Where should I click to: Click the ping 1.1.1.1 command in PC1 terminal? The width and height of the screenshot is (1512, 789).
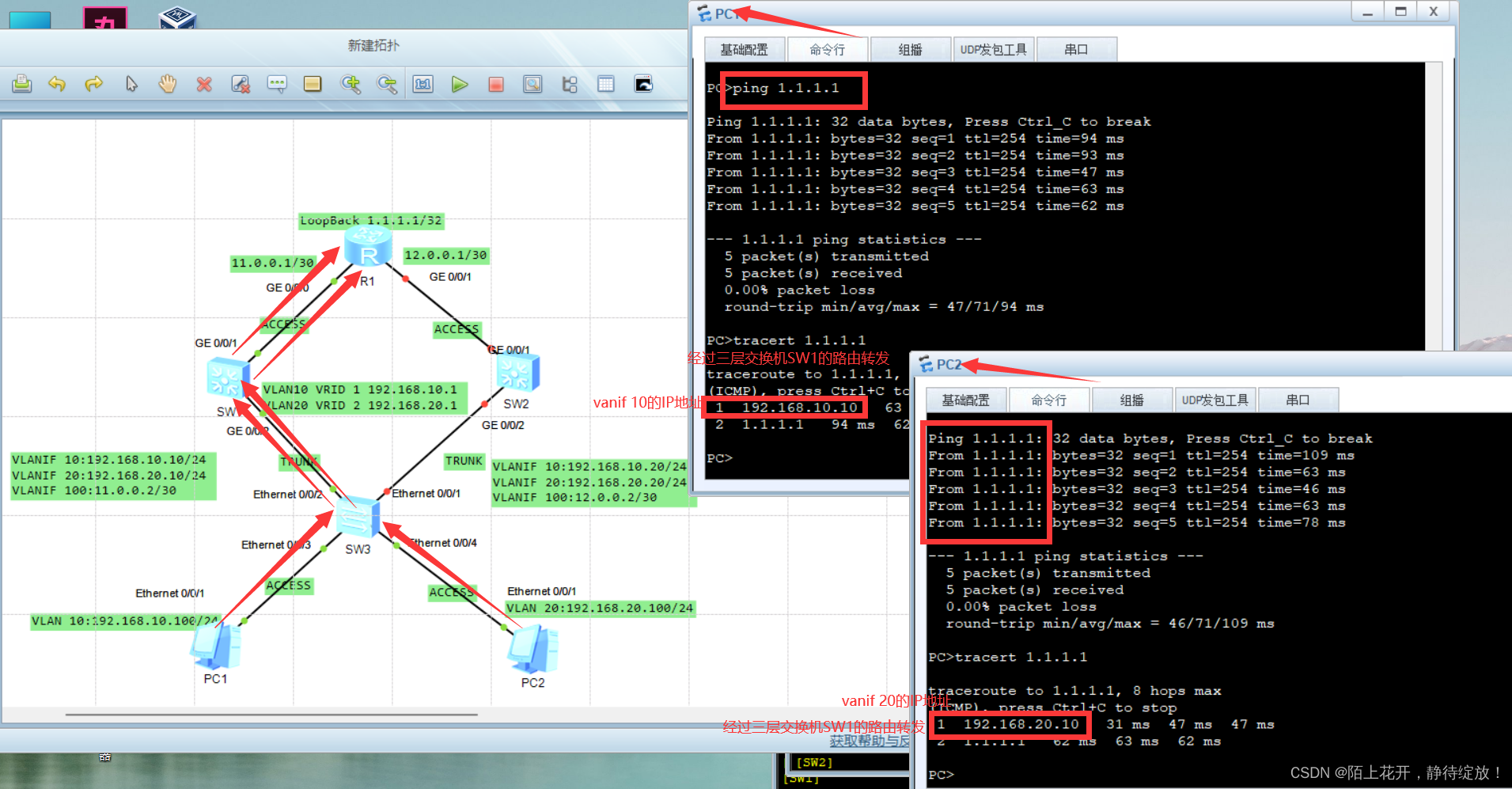click(x=786, y=88)
